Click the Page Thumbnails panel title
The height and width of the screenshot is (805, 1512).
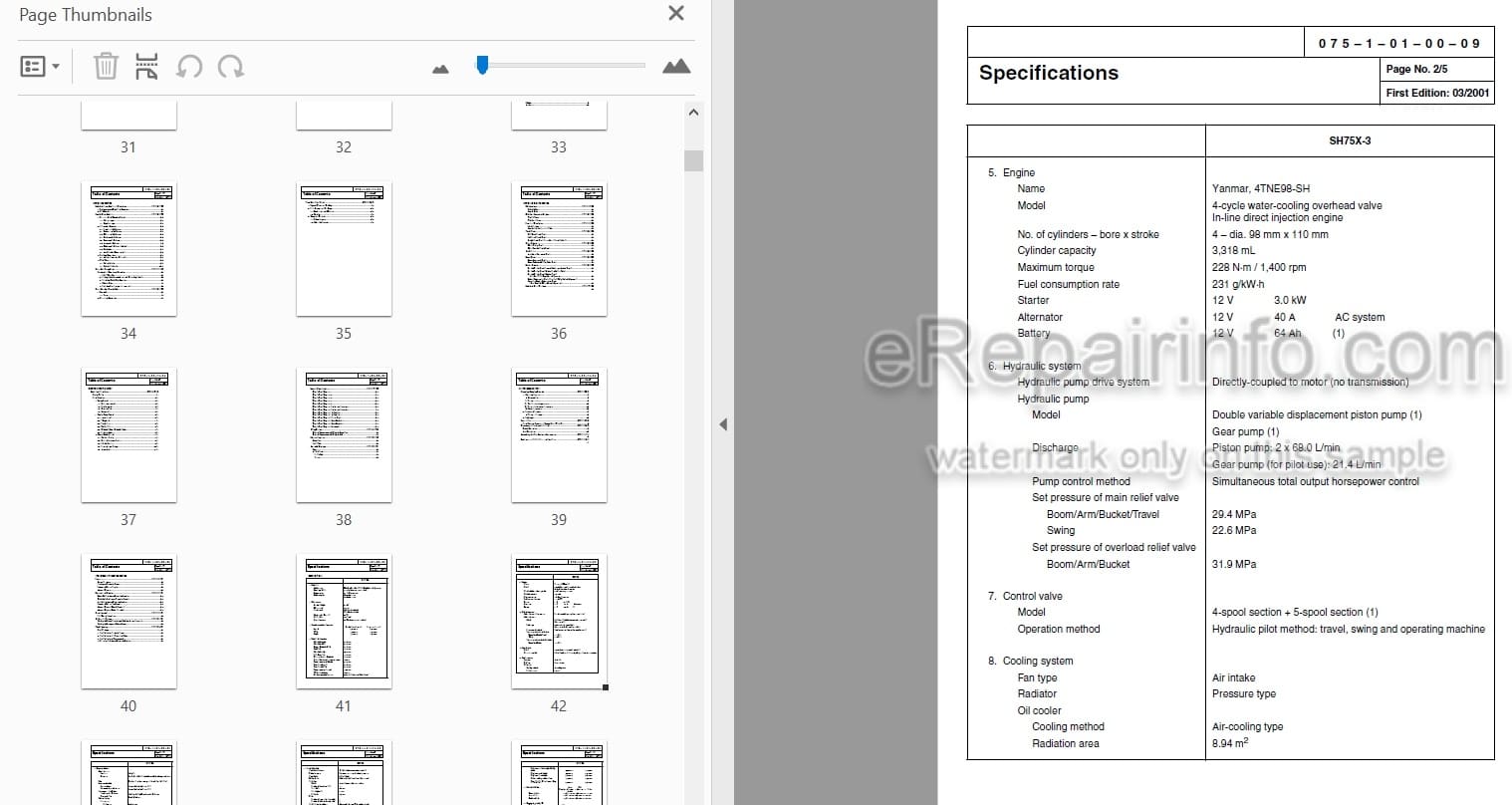[x=86, y=15]
